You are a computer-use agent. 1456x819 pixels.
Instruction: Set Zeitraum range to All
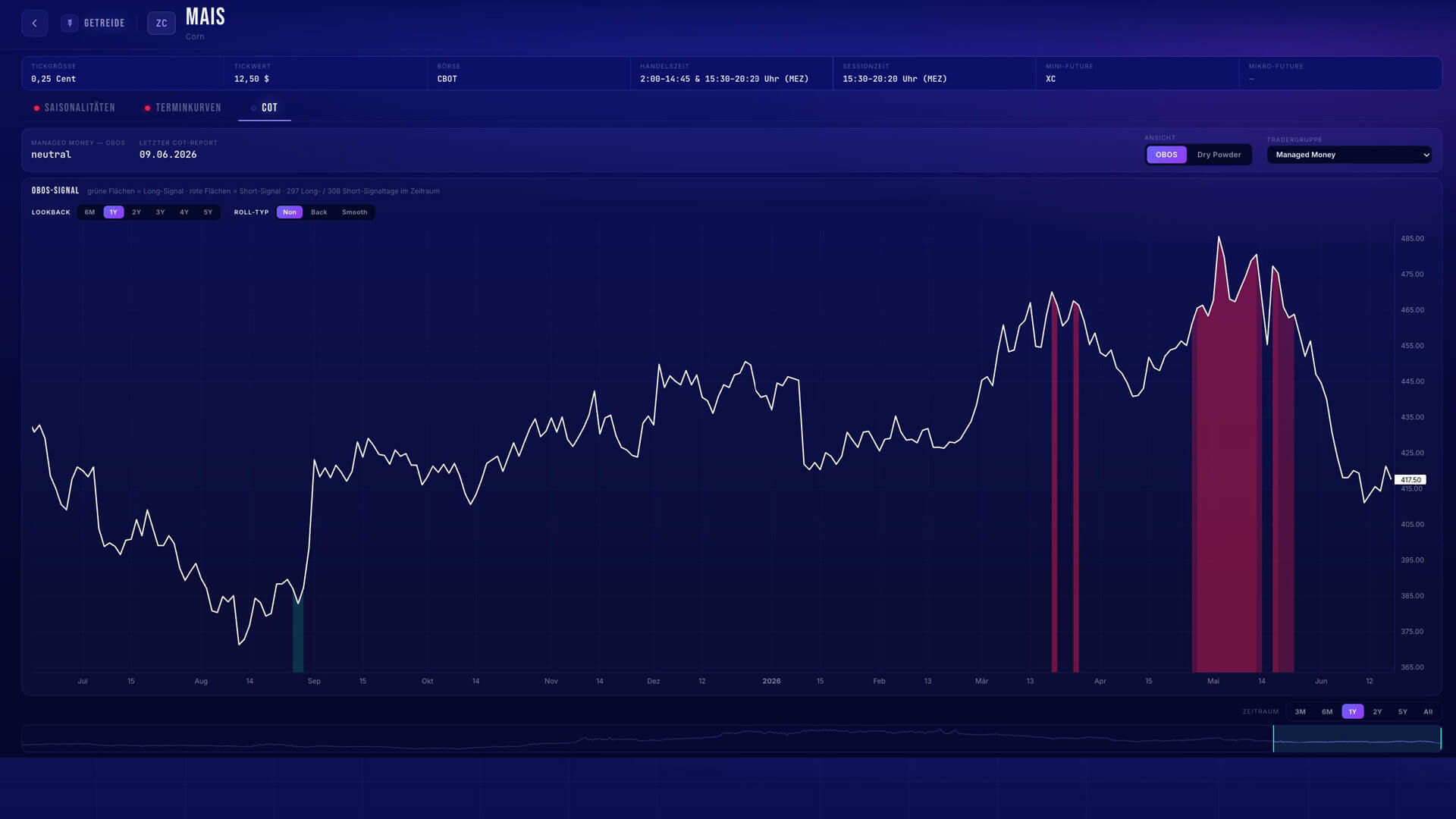(1428, 711)
